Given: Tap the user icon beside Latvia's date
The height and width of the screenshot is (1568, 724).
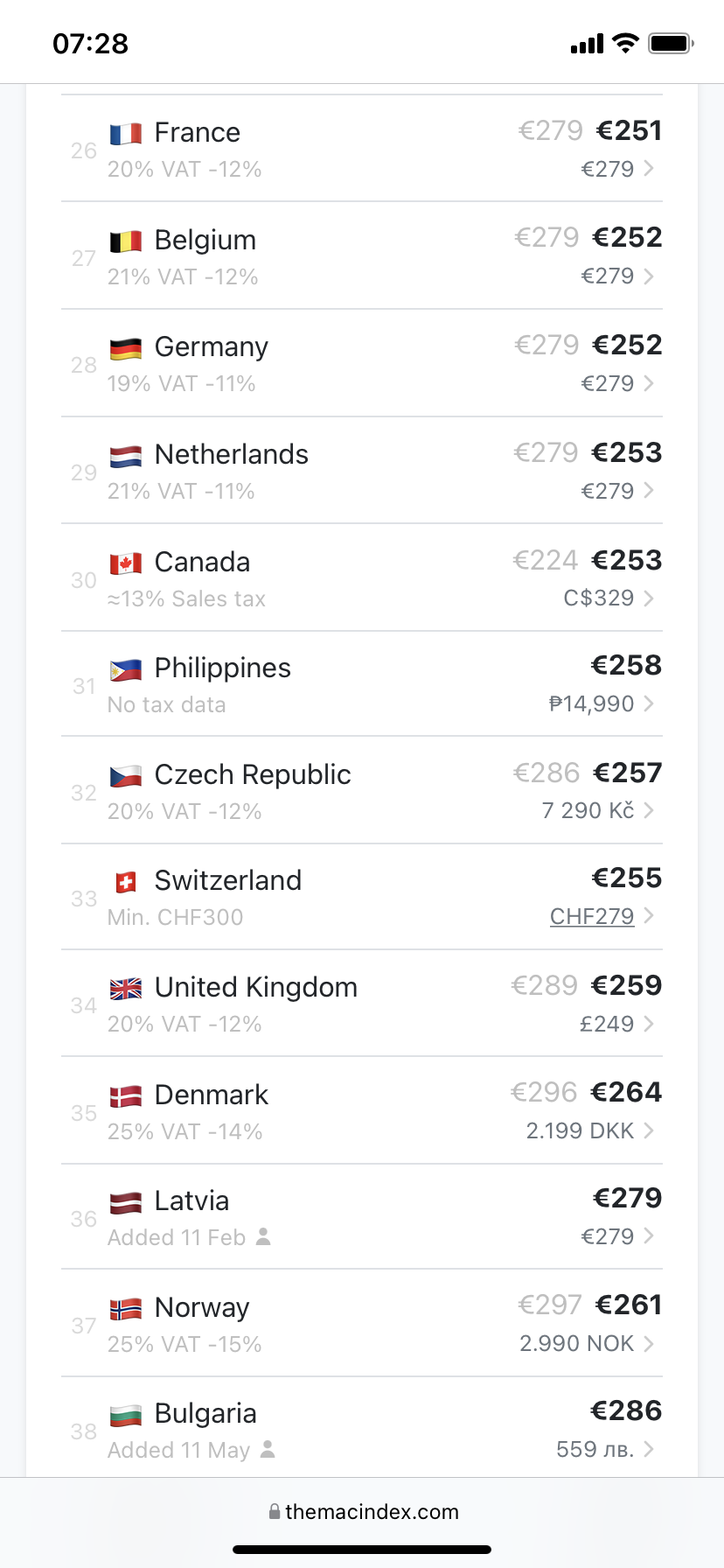Looking at the screenshot, I should [263, 1236].
